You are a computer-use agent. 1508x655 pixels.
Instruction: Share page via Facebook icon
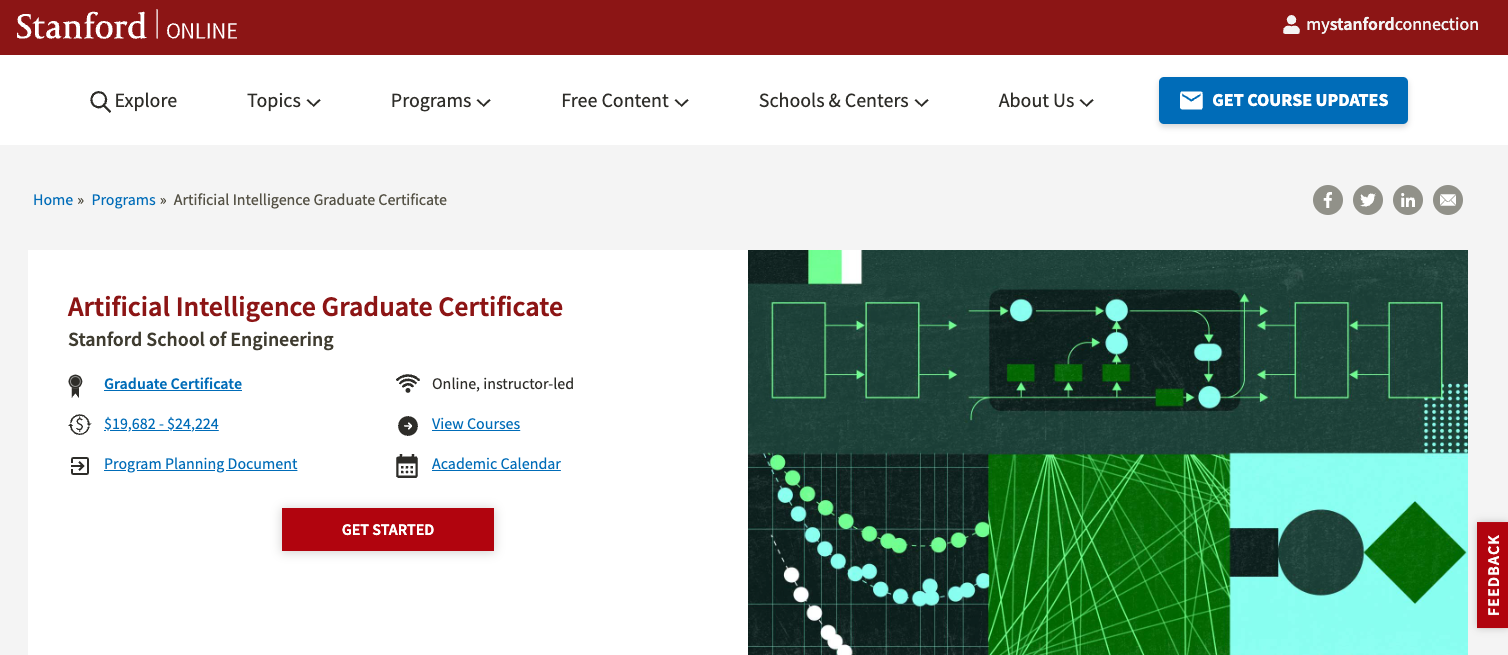click(1327, 200)
